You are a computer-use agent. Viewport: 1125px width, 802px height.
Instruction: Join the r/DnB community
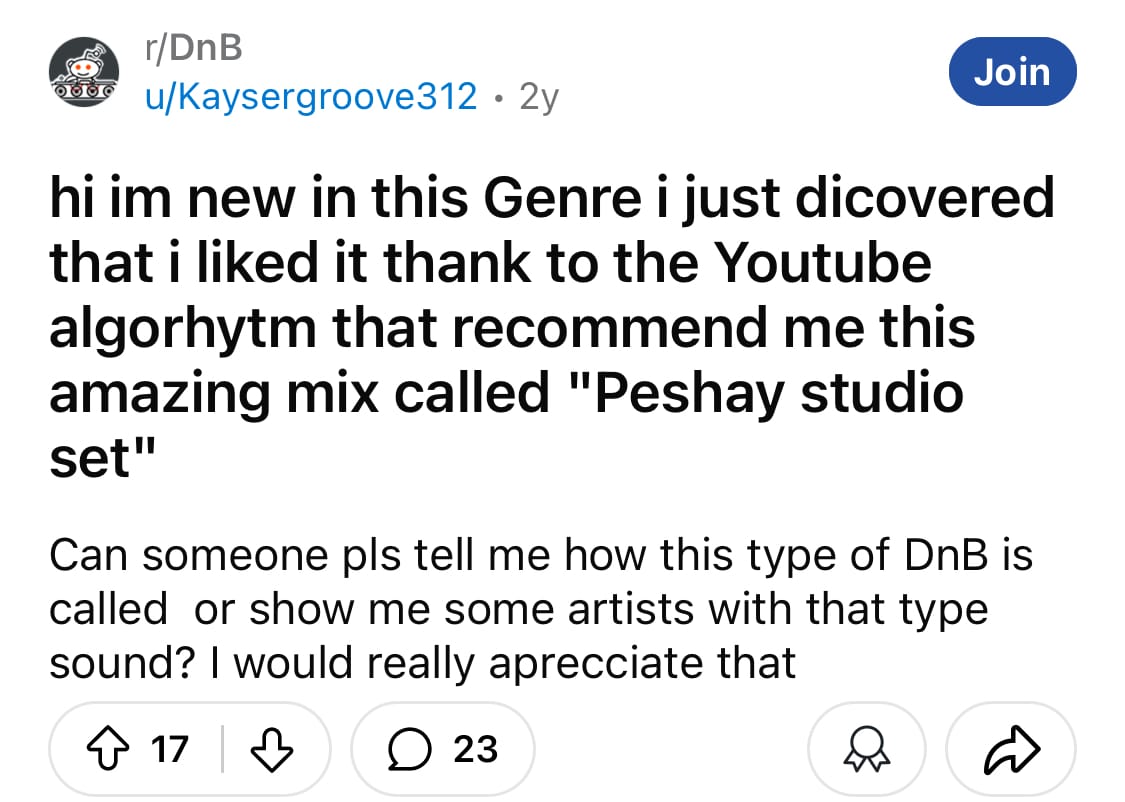(x=1012, y=71)
